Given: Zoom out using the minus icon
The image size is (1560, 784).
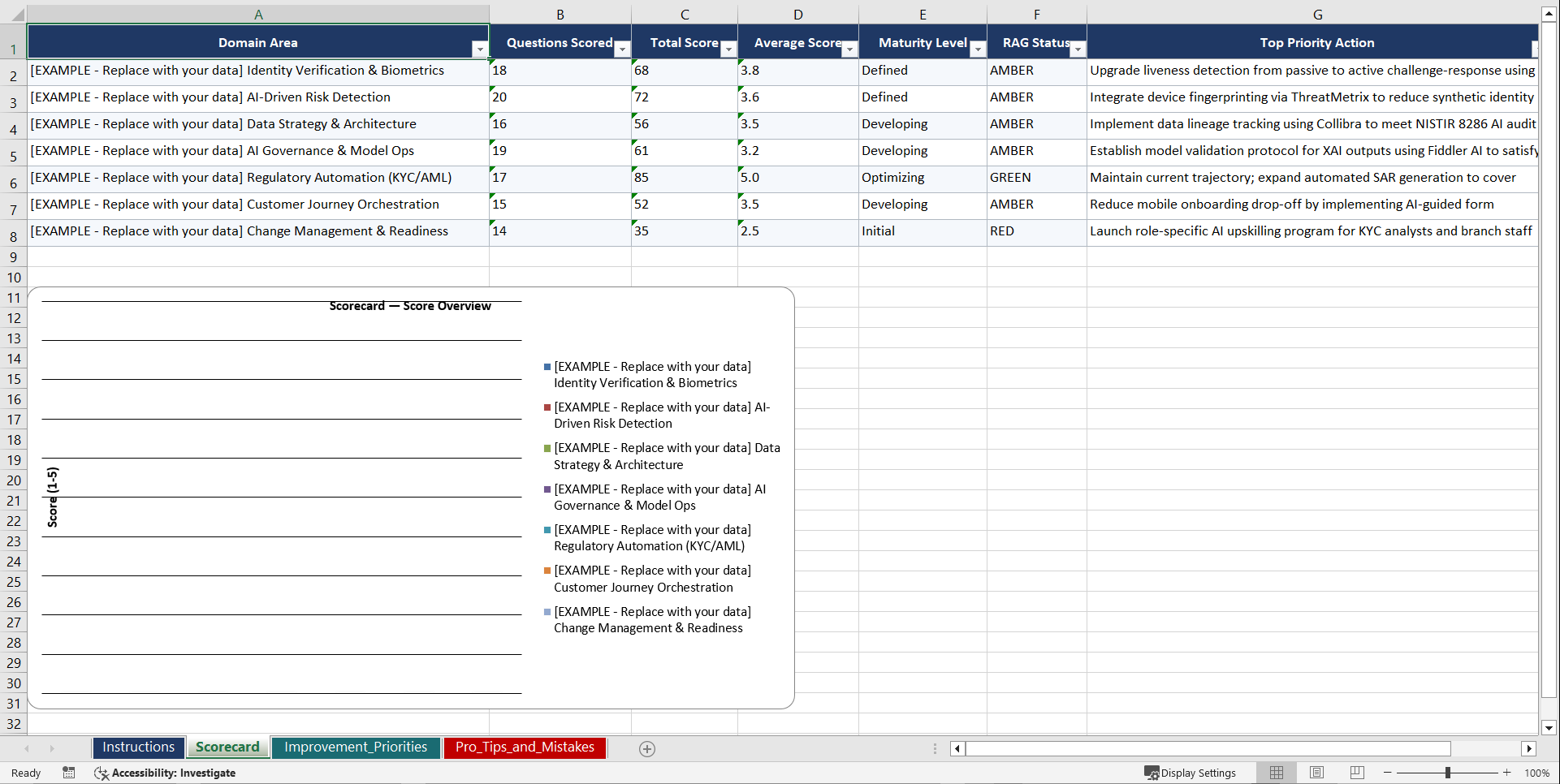Looking at the screenshot, I should click(x=1387, y=773).
